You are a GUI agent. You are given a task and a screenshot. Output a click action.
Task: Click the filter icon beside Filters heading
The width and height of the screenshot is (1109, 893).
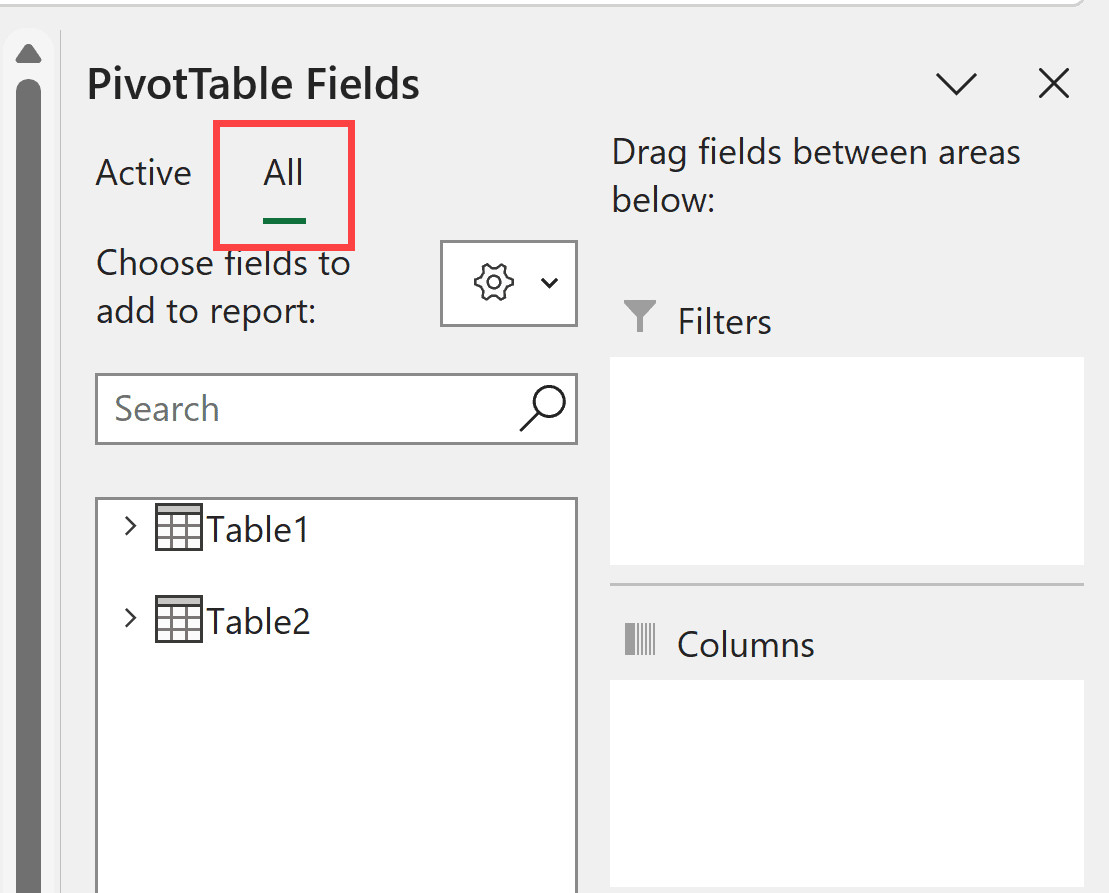pos(638,316)
